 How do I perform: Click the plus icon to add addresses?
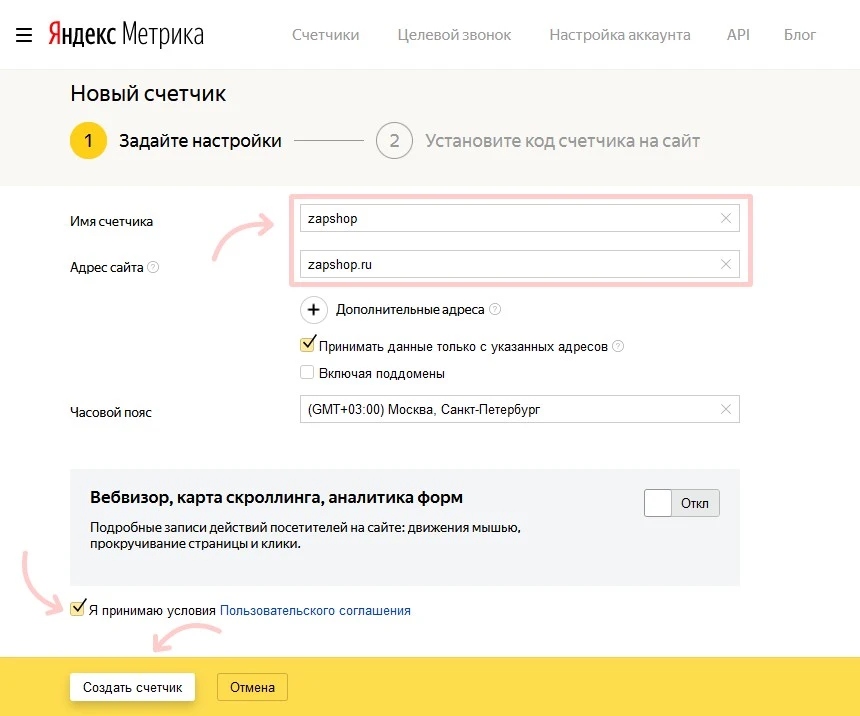pyautogui.click(x=313, y=310)
